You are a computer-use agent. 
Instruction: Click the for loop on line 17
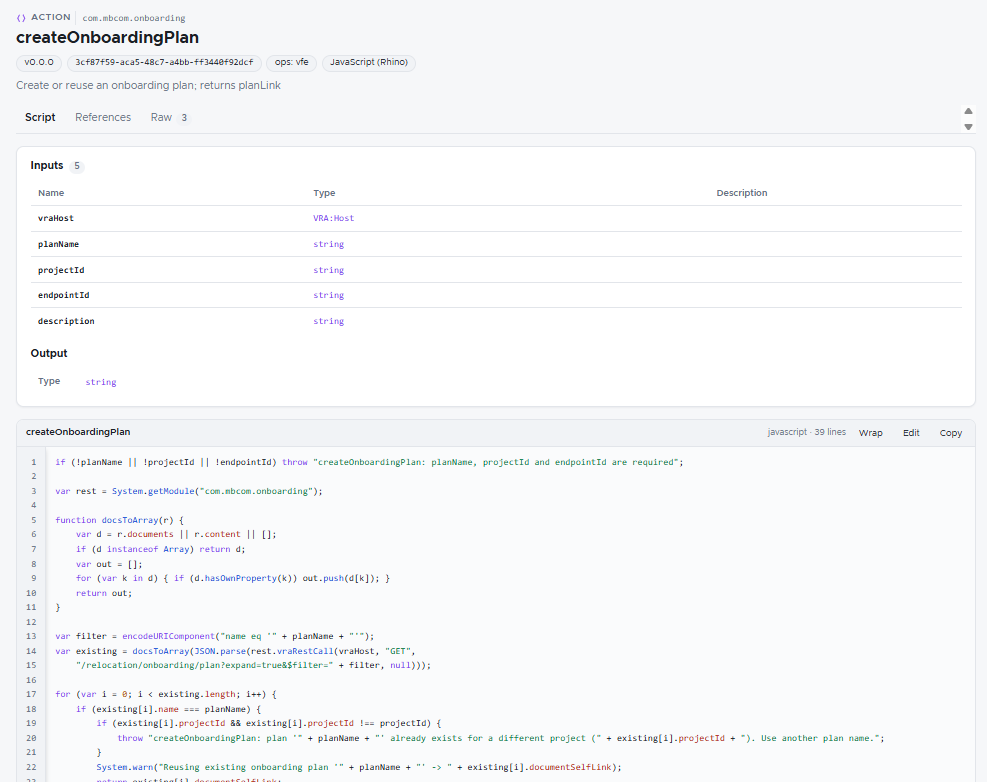tap(166, 694)
